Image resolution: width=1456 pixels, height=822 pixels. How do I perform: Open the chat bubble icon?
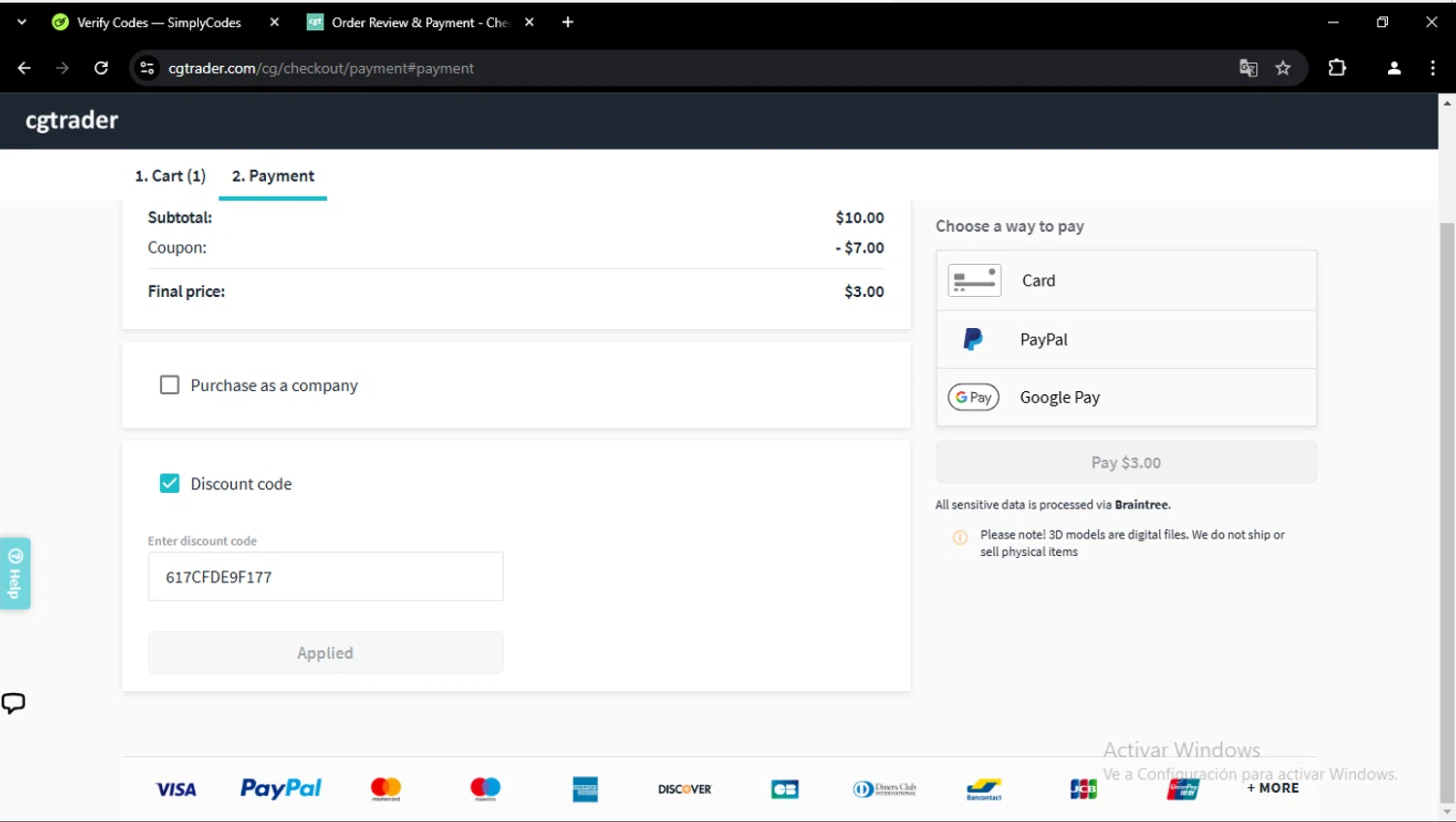14,704
